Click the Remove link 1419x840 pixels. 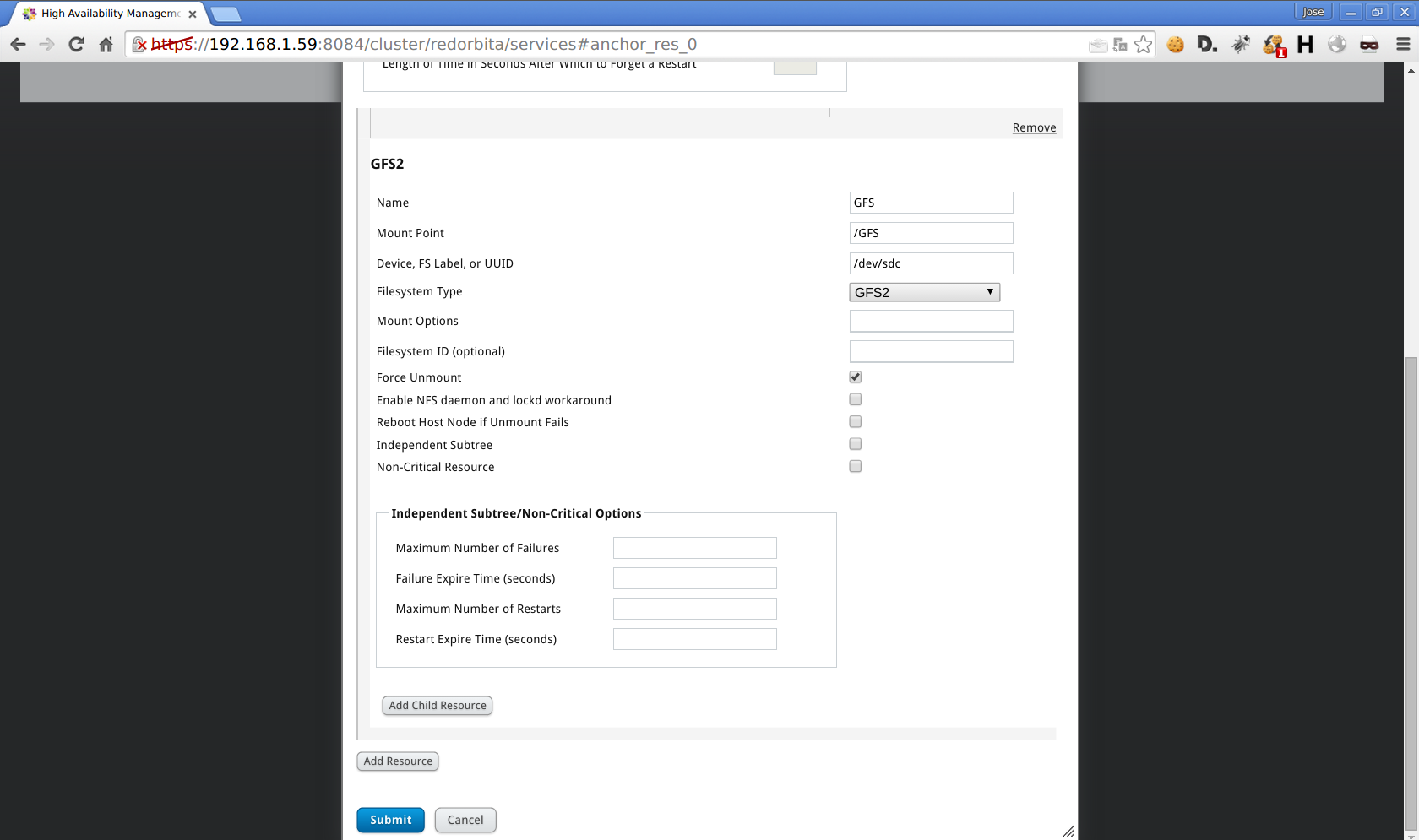(1034, 127)
